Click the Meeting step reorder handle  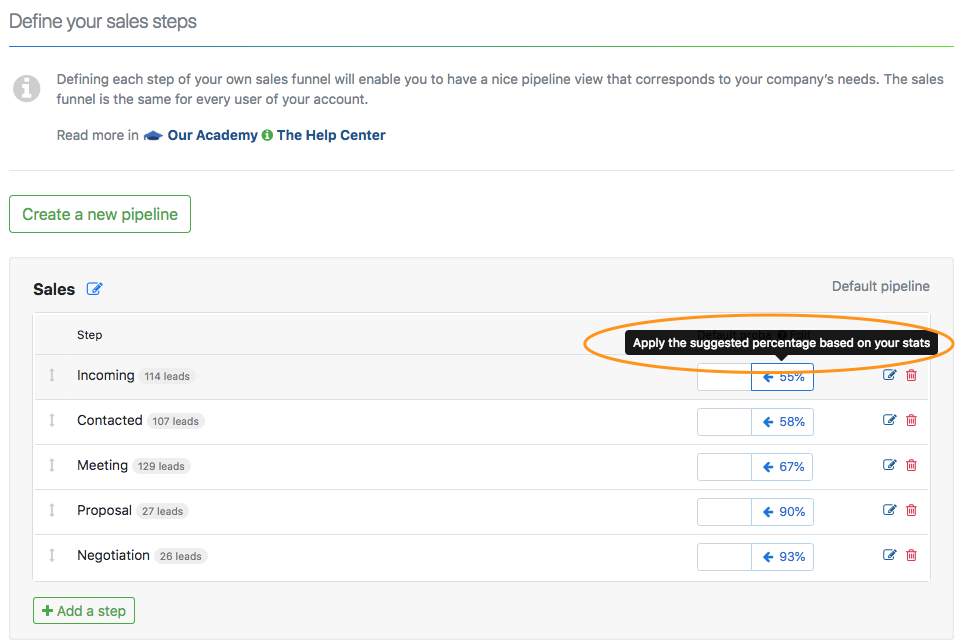coord(52,466)
